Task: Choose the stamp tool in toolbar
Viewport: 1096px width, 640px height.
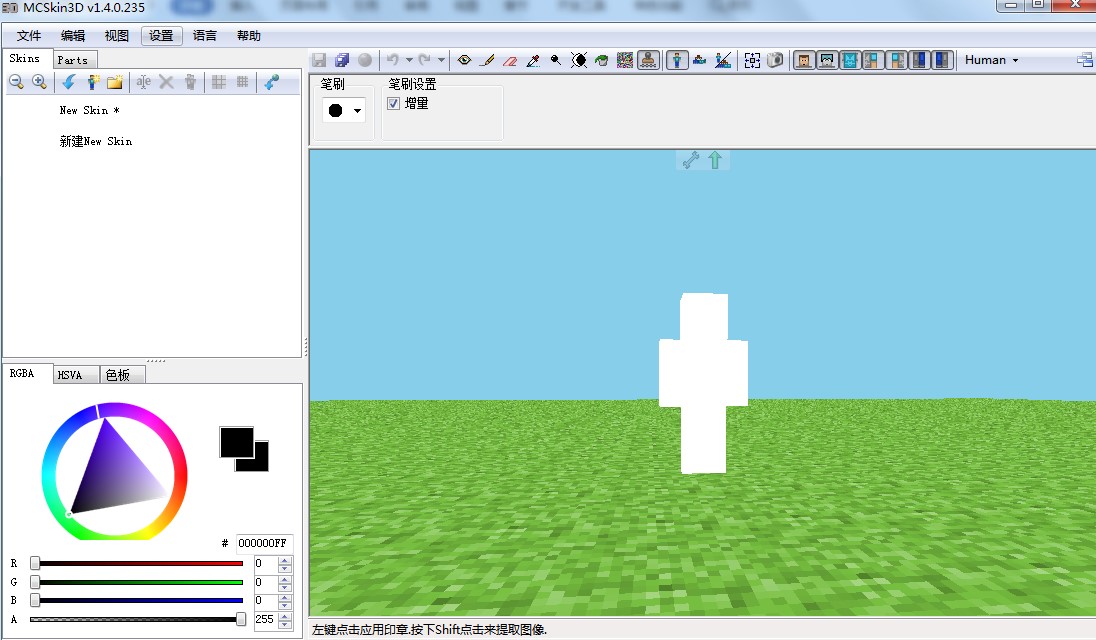Action: 648,60
